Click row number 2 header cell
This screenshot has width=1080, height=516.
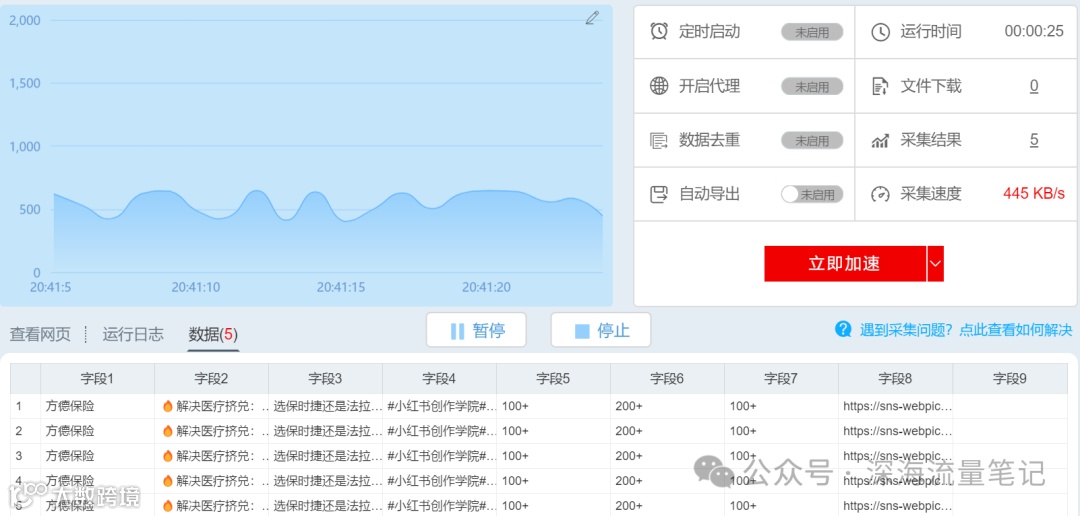(25, 431)
